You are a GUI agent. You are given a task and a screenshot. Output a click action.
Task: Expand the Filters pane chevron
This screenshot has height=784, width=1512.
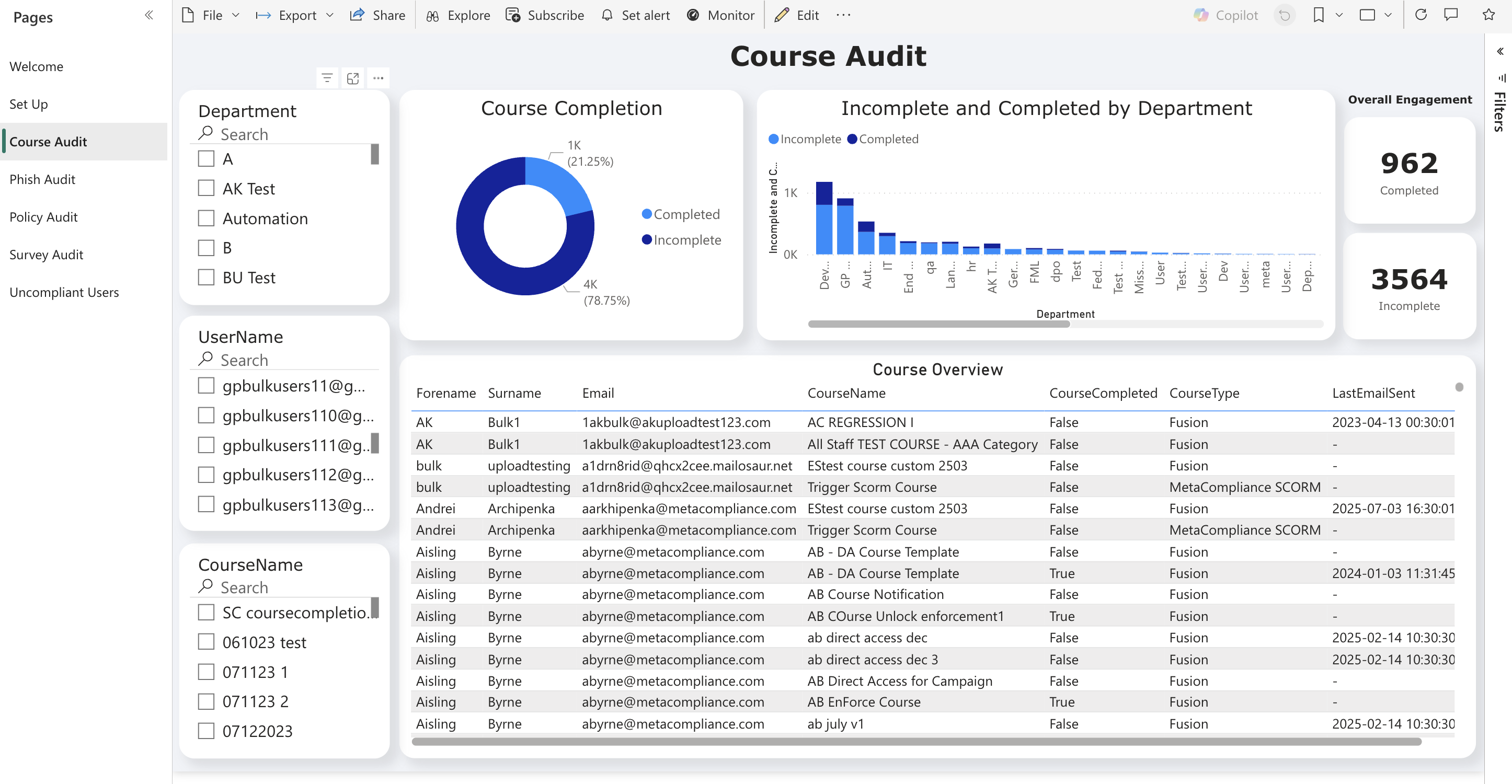coord(1500,52)
